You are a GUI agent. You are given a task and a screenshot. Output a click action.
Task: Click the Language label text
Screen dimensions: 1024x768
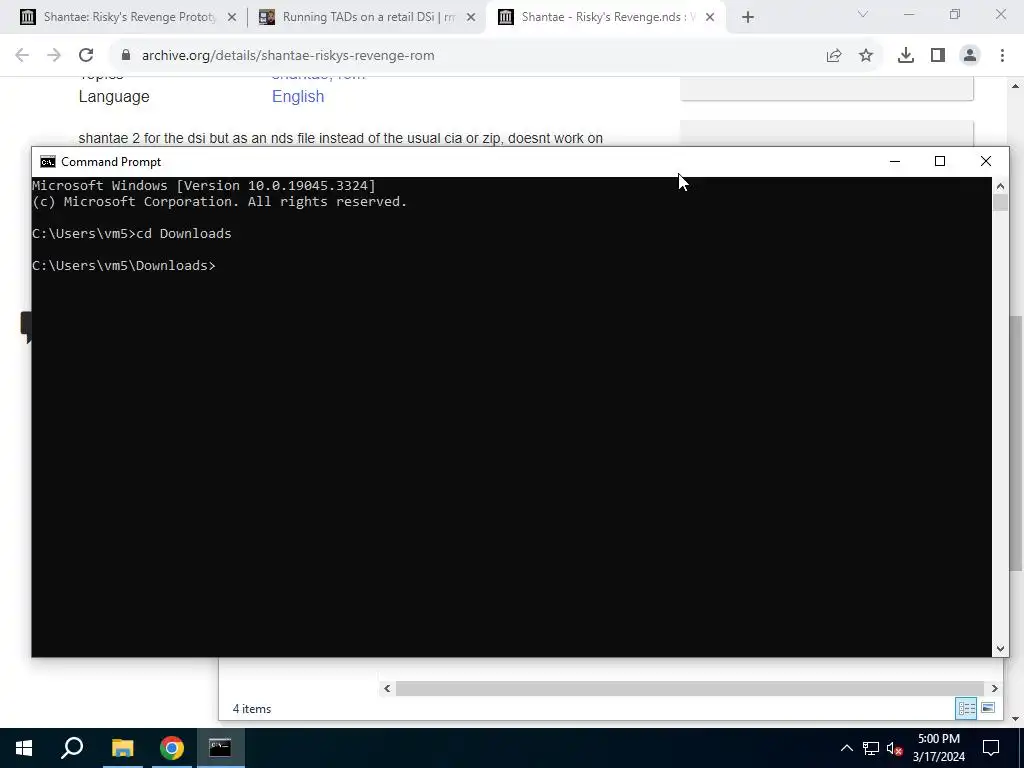[114, 97]
